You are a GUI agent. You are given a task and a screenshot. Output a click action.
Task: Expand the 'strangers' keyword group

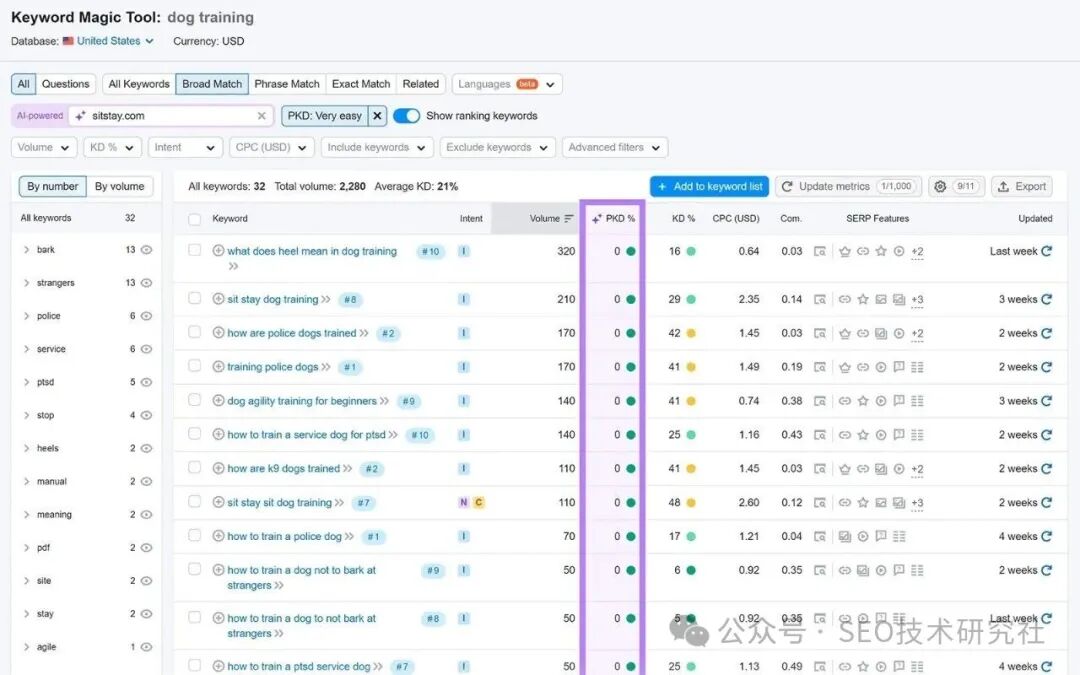coord(26,283)
